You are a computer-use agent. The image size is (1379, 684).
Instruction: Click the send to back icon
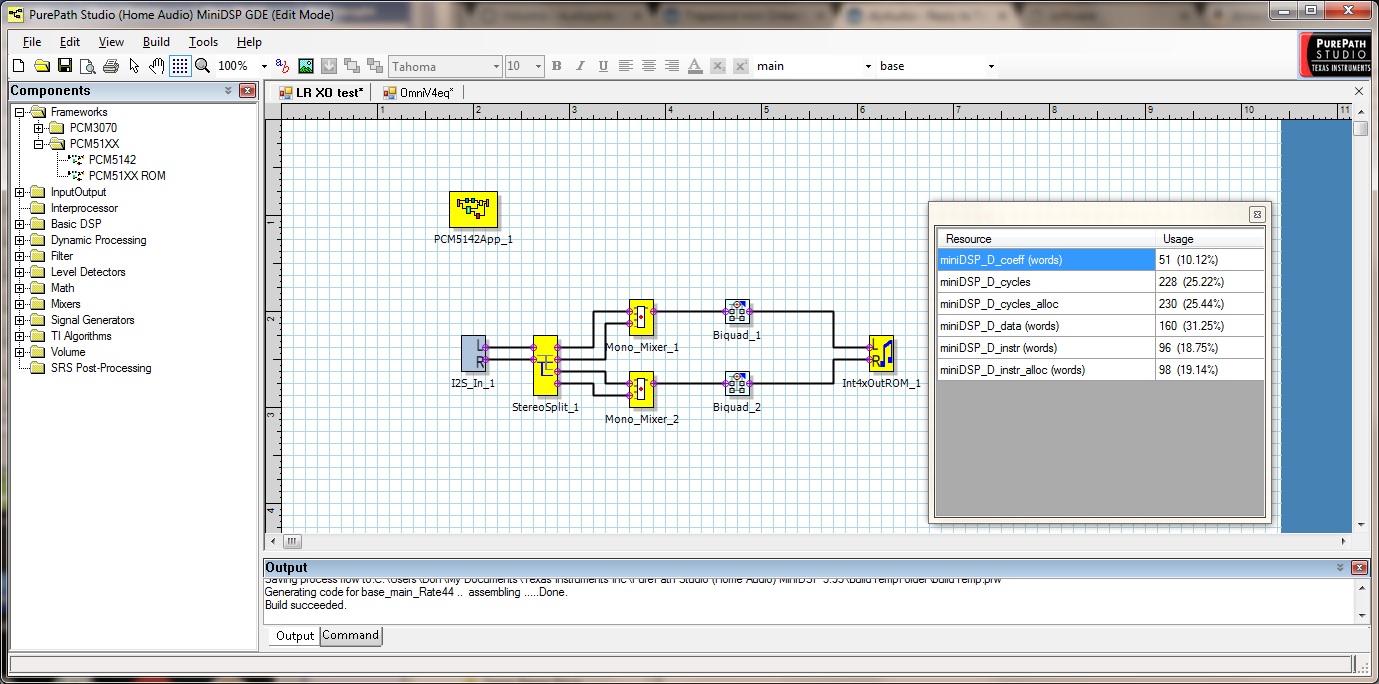pyautogui.click(x=375, y=66)
